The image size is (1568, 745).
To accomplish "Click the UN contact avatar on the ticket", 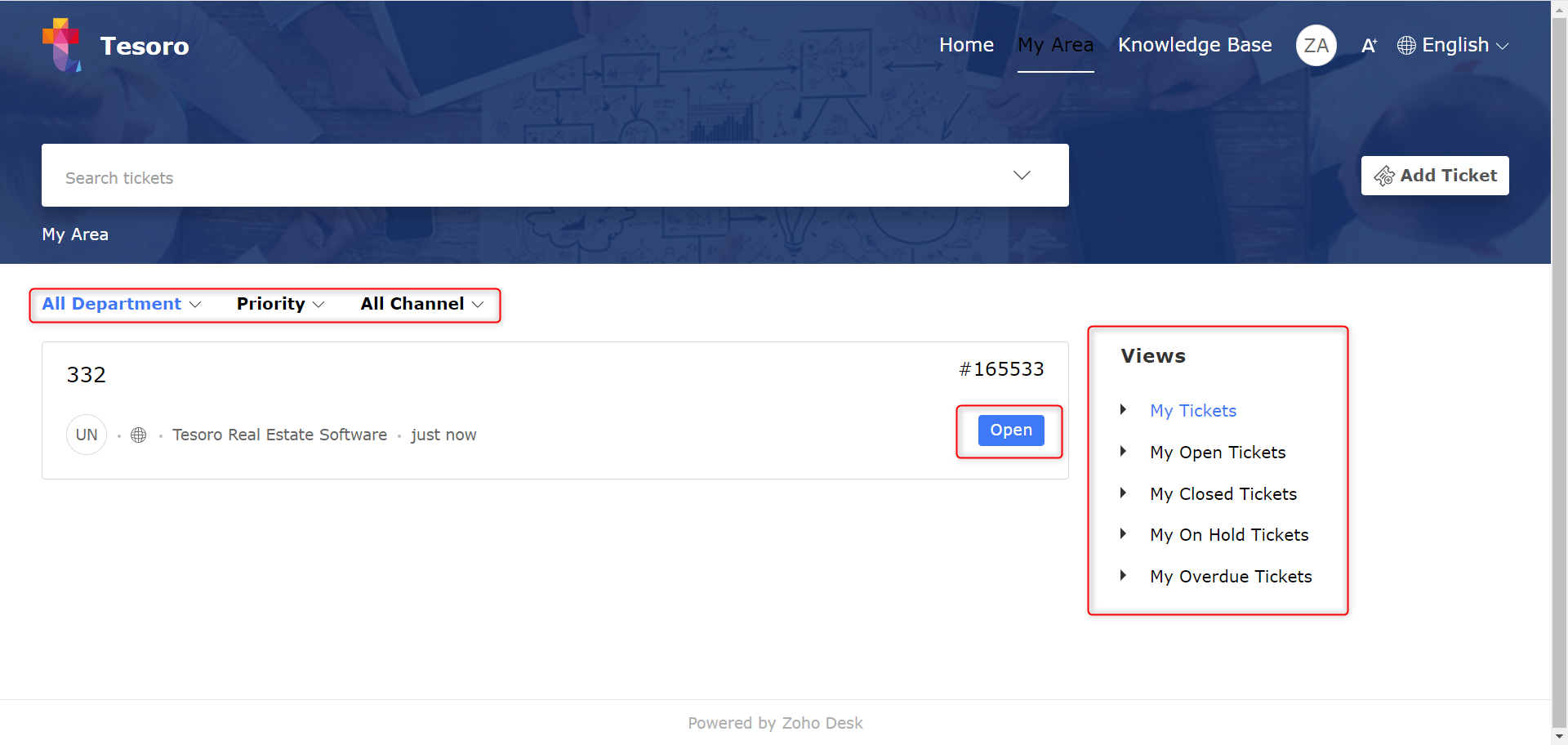I will (87, 435).
